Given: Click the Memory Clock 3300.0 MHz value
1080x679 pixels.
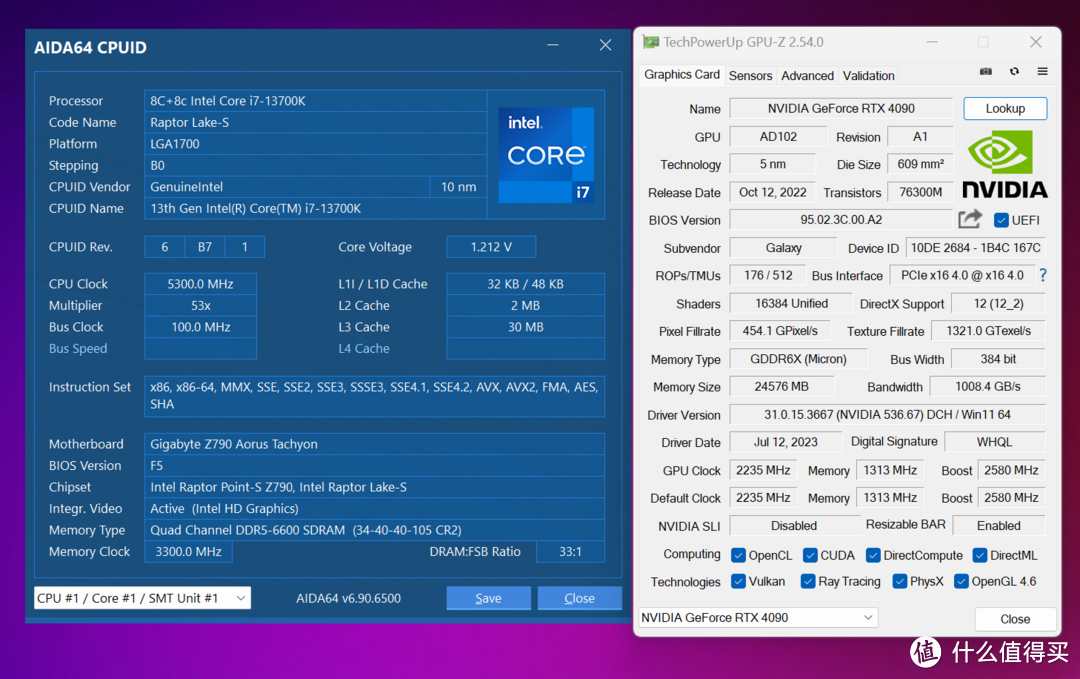Looking at the screenshot, I should (x=188, y=552).
